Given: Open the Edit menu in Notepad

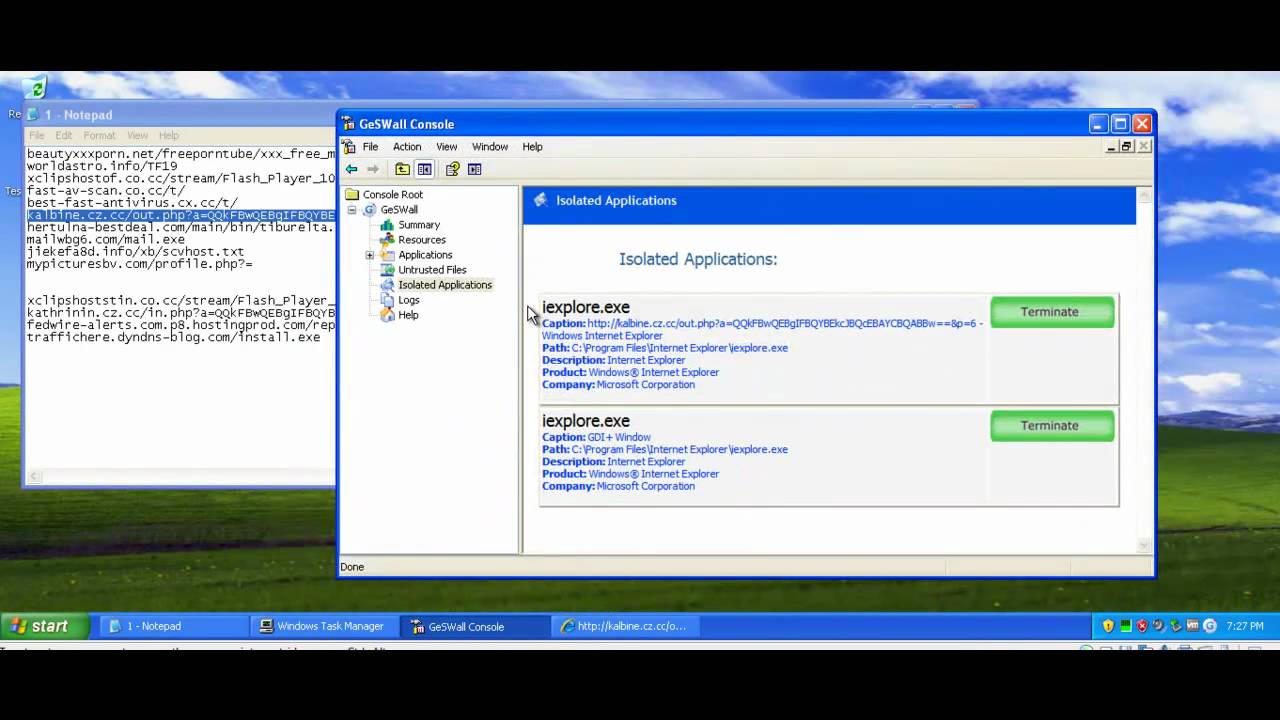Looking at the screenshot, I should (64, 136).
